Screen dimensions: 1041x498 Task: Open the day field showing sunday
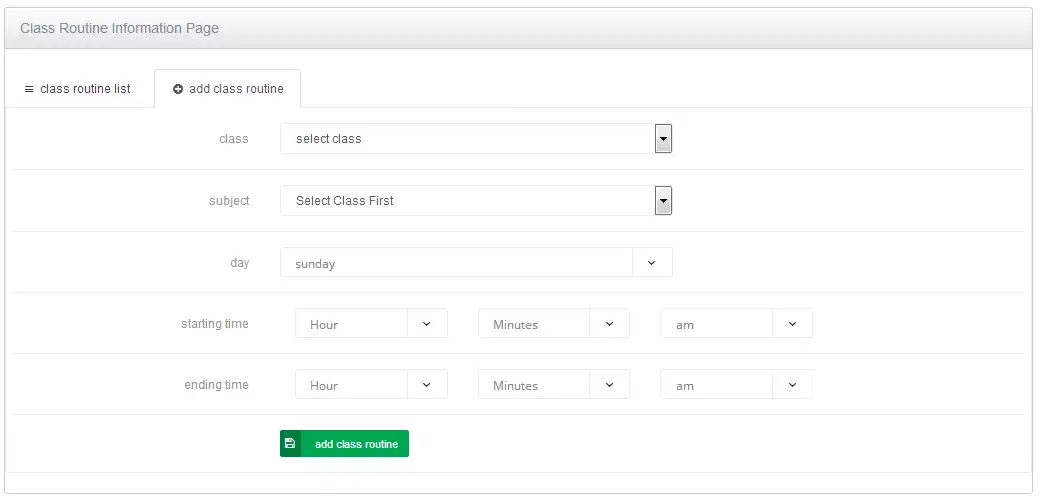pos(476,262)
